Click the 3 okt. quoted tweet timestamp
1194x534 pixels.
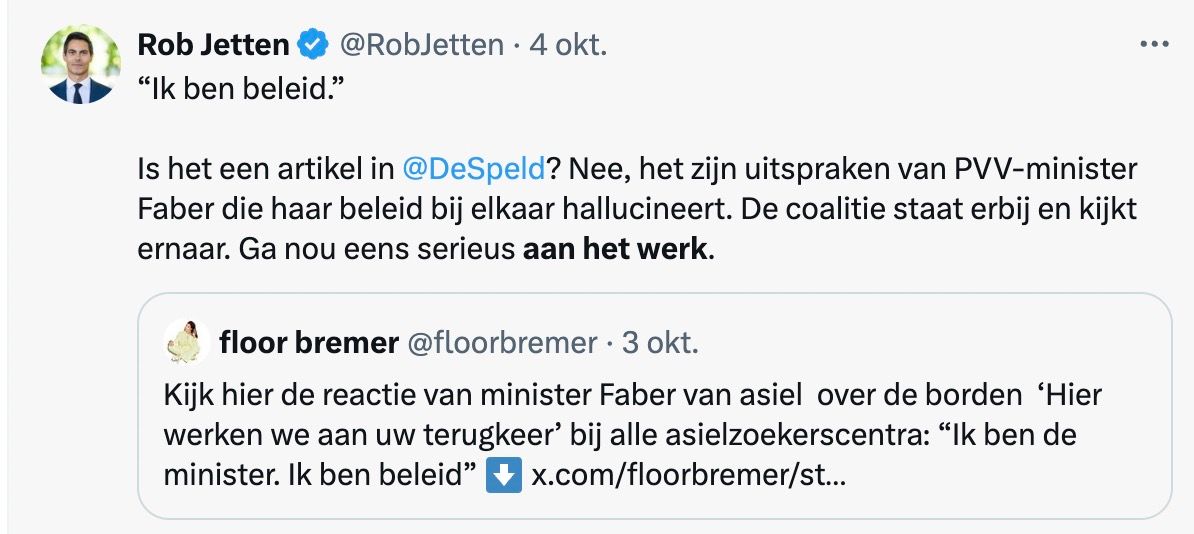[x=659, y=343]
